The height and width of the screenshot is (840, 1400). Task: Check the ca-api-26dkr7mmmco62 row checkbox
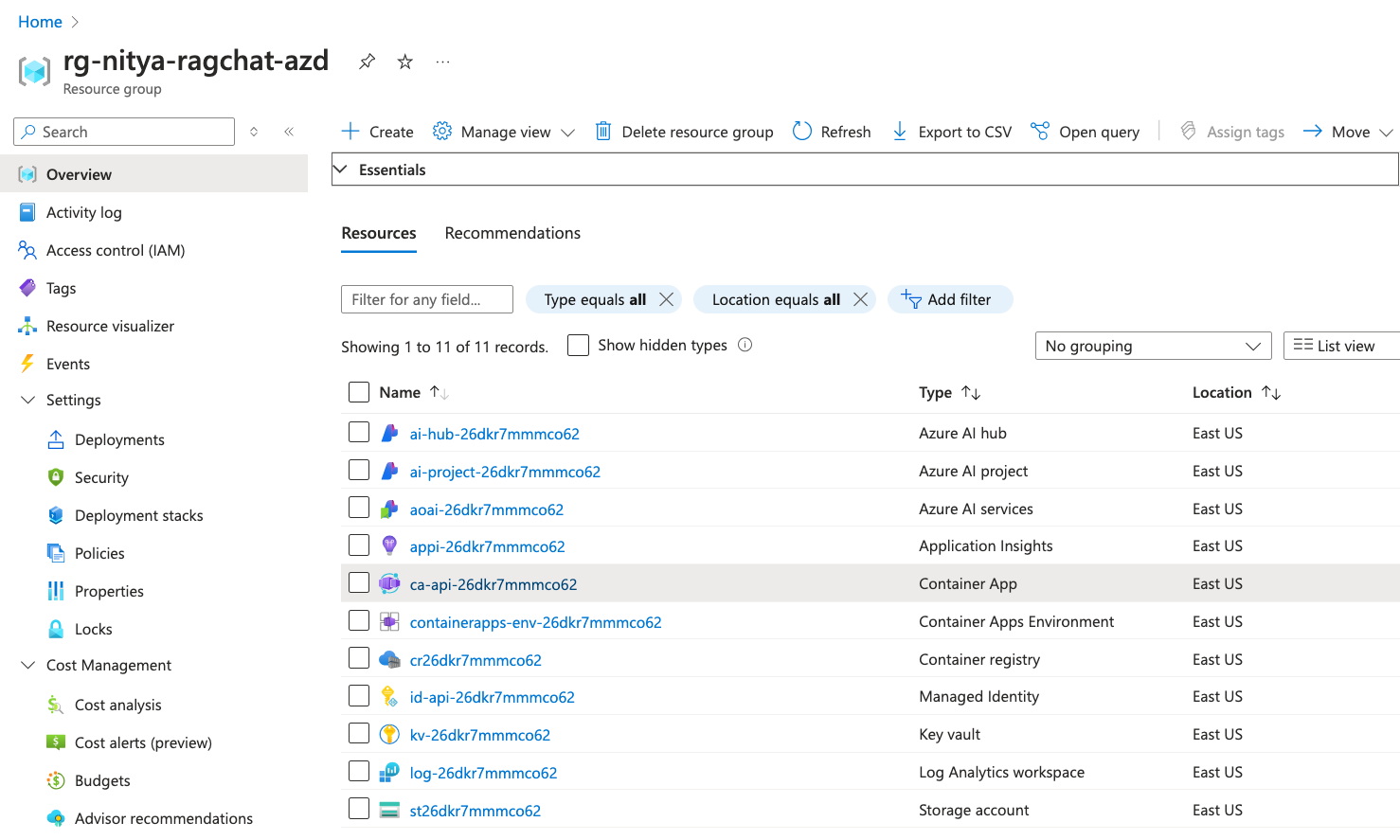tap(359, 582)
